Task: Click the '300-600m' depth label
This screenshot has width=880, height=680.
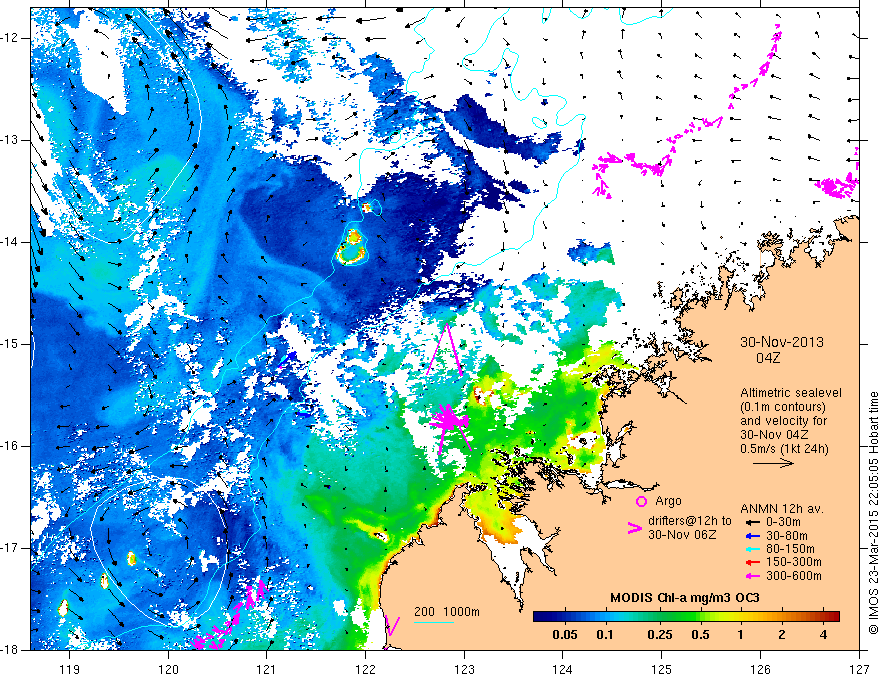Action: 794,576
